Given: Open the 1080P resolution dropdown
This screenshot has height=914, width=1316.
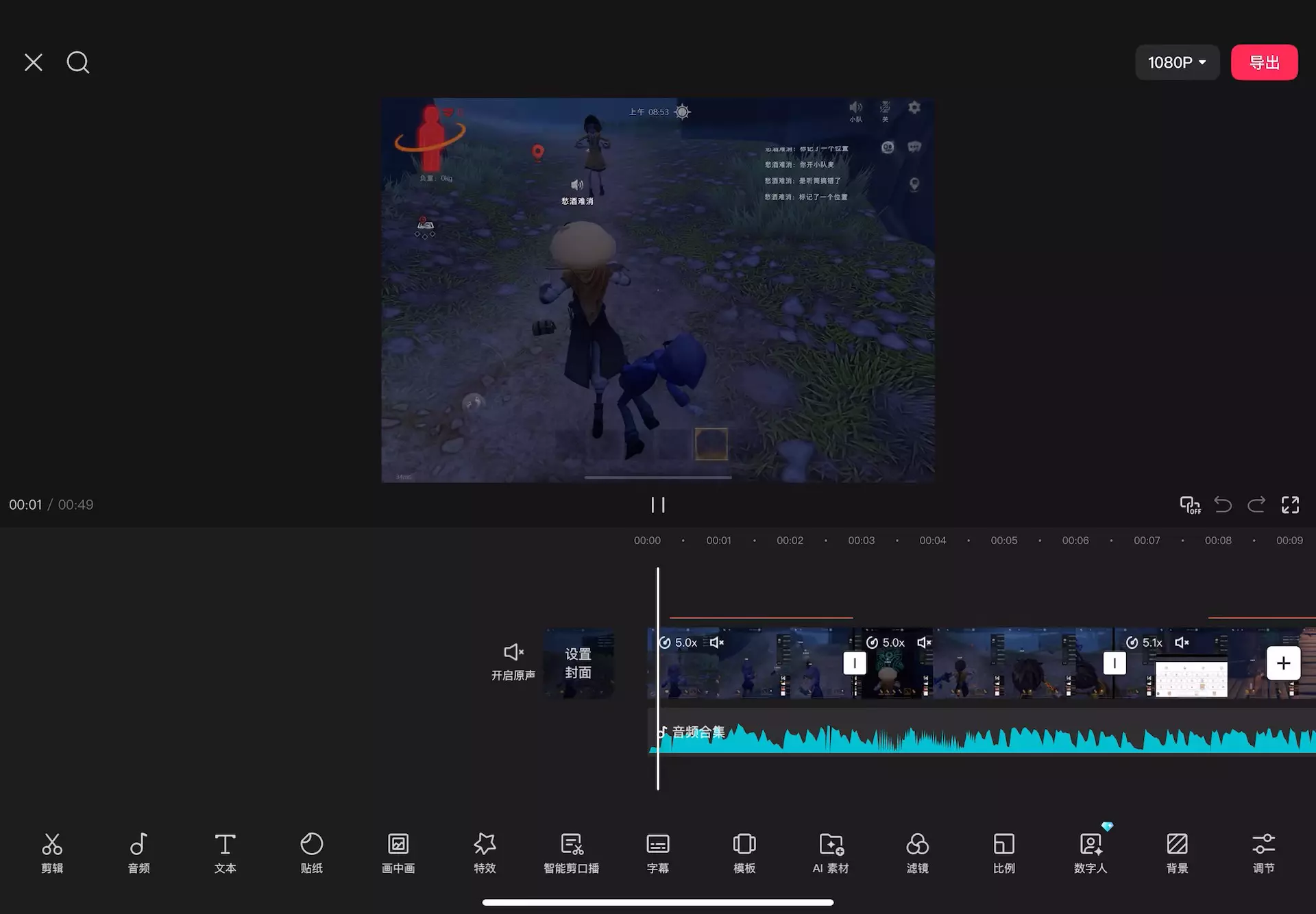Looking at the screenshot, I should [x=1177, y=62].
